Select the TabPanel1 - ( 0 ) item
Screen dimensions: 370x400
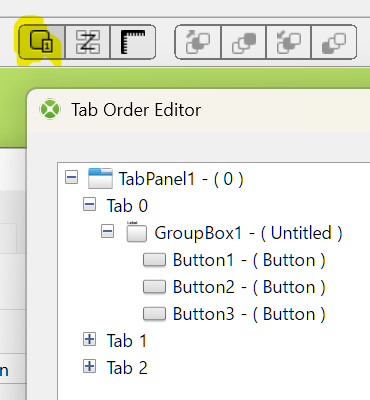click(166, 179)
